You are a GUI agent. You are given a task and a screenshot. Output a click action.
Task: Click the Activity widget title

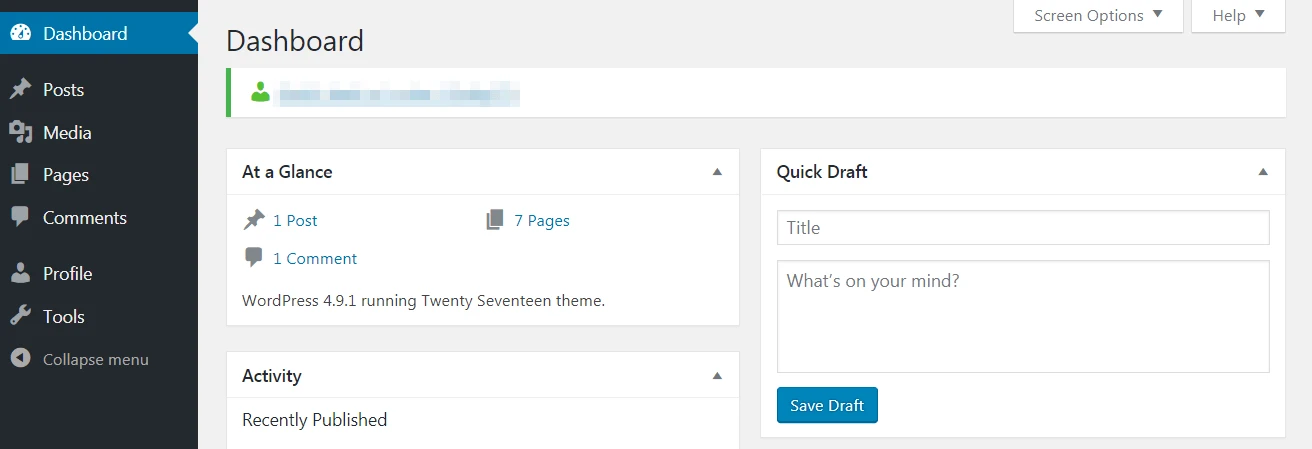(272, 376)
